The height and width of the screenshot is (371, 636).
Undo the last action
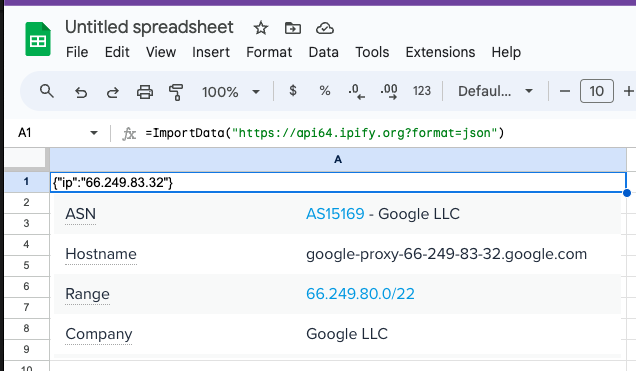[x=81, y=92]
